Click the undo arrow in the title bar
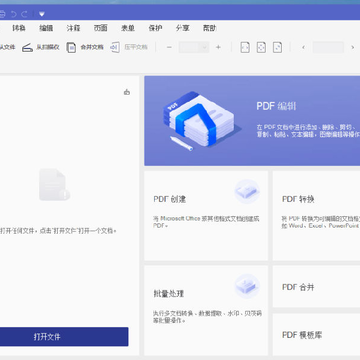This screenshot has height=360, width=360. click(x=14, y=14)
